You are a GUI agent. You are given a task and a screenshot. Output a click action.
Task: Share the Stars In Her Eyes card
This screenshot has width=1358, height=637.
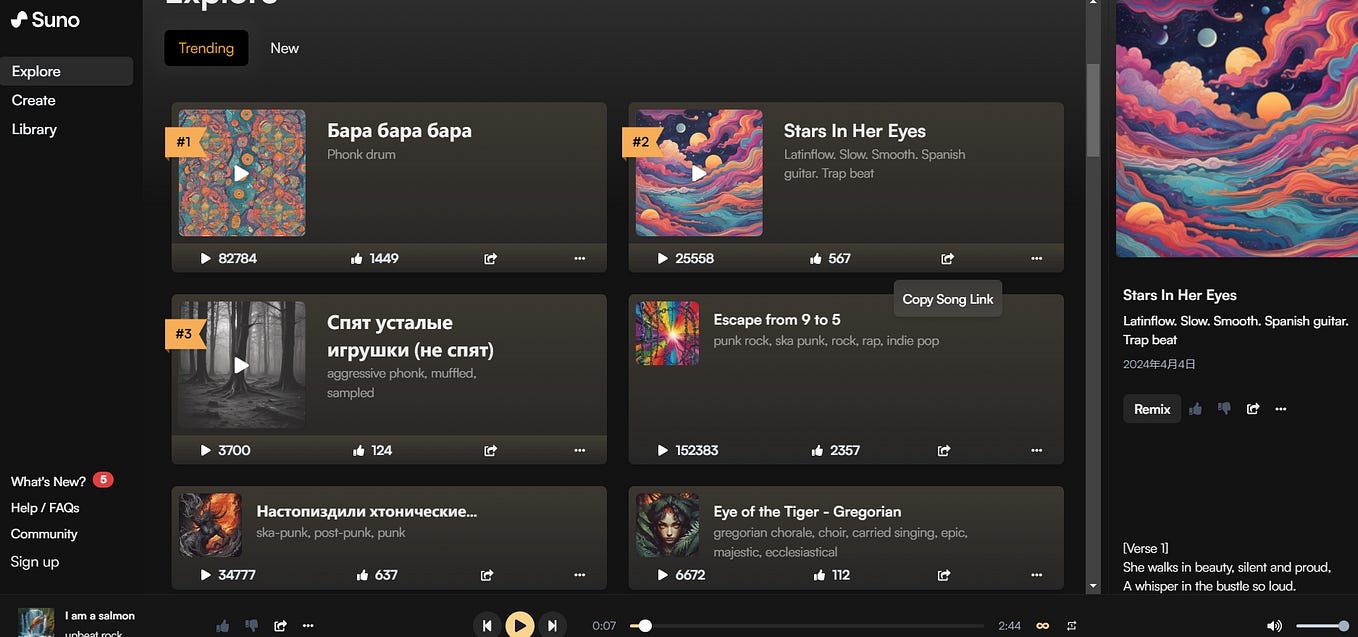(x=947, y=258)
